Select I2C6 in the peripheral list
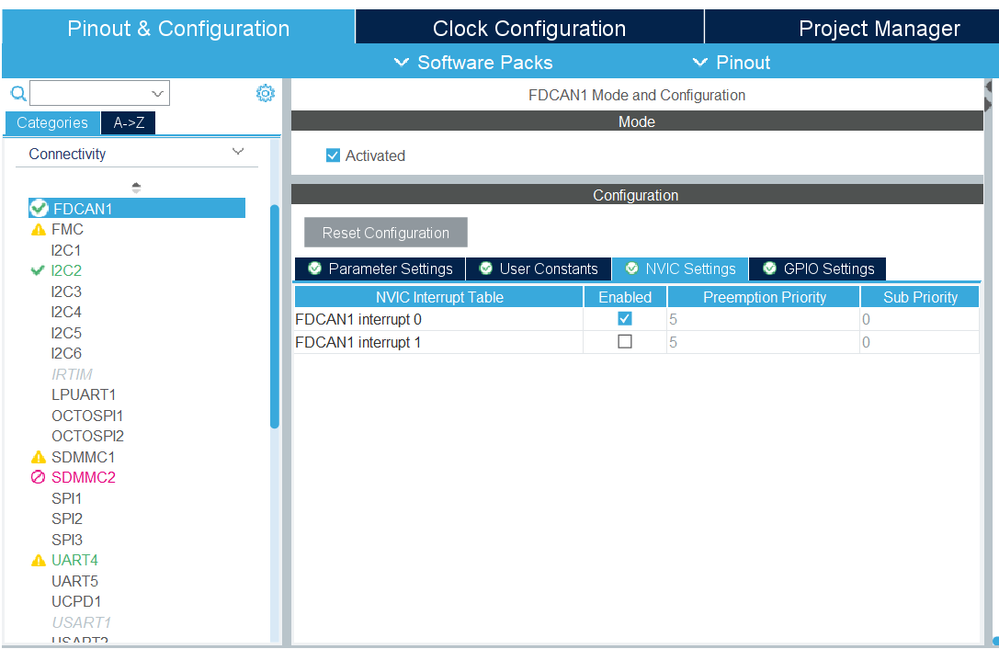Image resolution: width=999 pixels, height=651 pixels. tap(66, 353)
